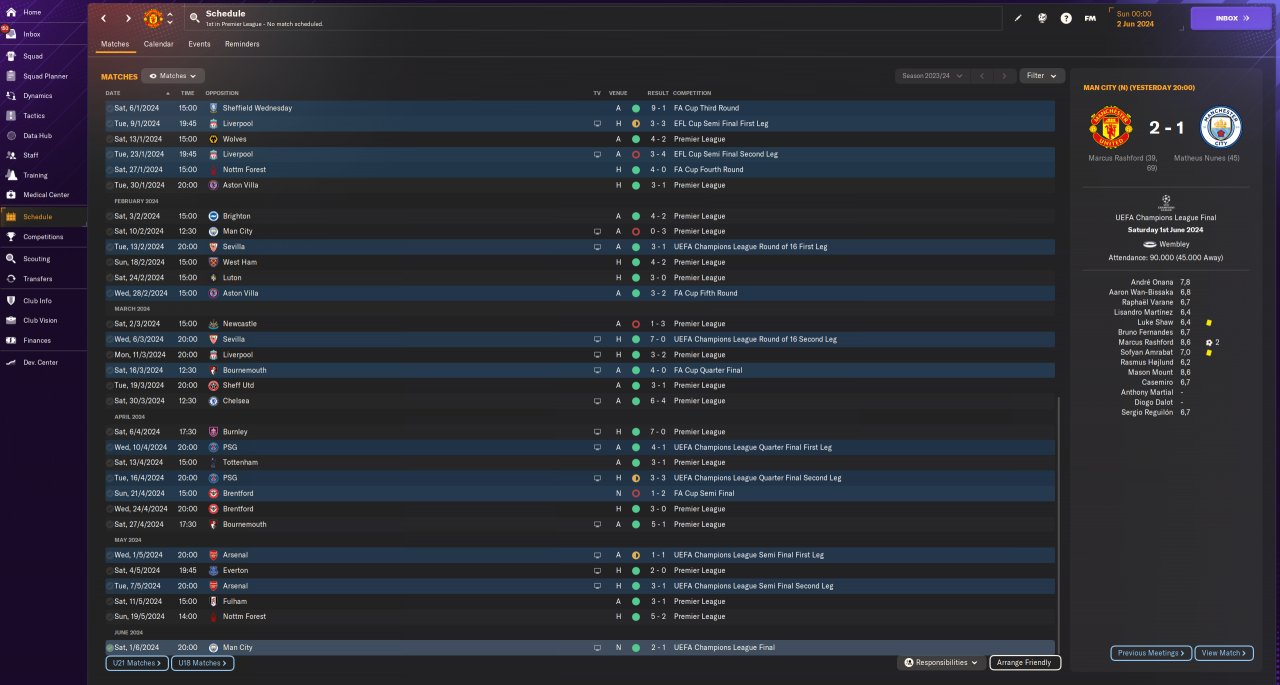Image resolution: width=1280 pixels, height=685 pixels.
Task: Click Sevilla 7 - 0 result row
Action: click(x=579, y=339)
